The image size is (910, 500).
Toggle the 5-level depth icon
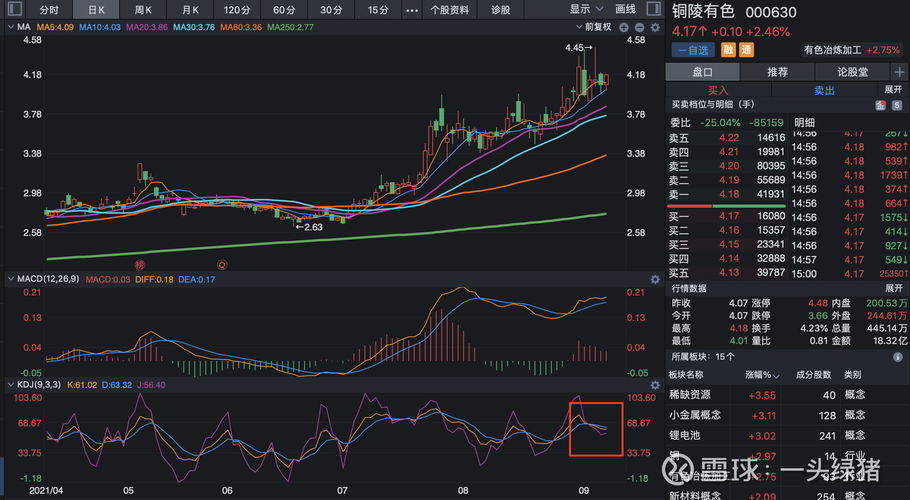pyautogui.click(x=897, y=105)
